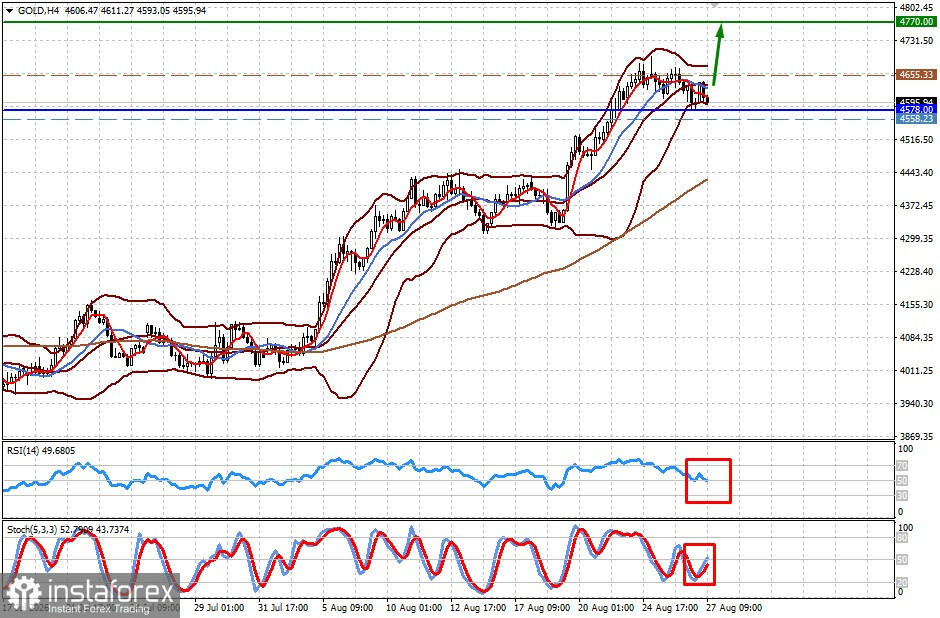Click the 10 Aug 01:00 time label
This screenshot has height=618, width=940.
(414, 608)
